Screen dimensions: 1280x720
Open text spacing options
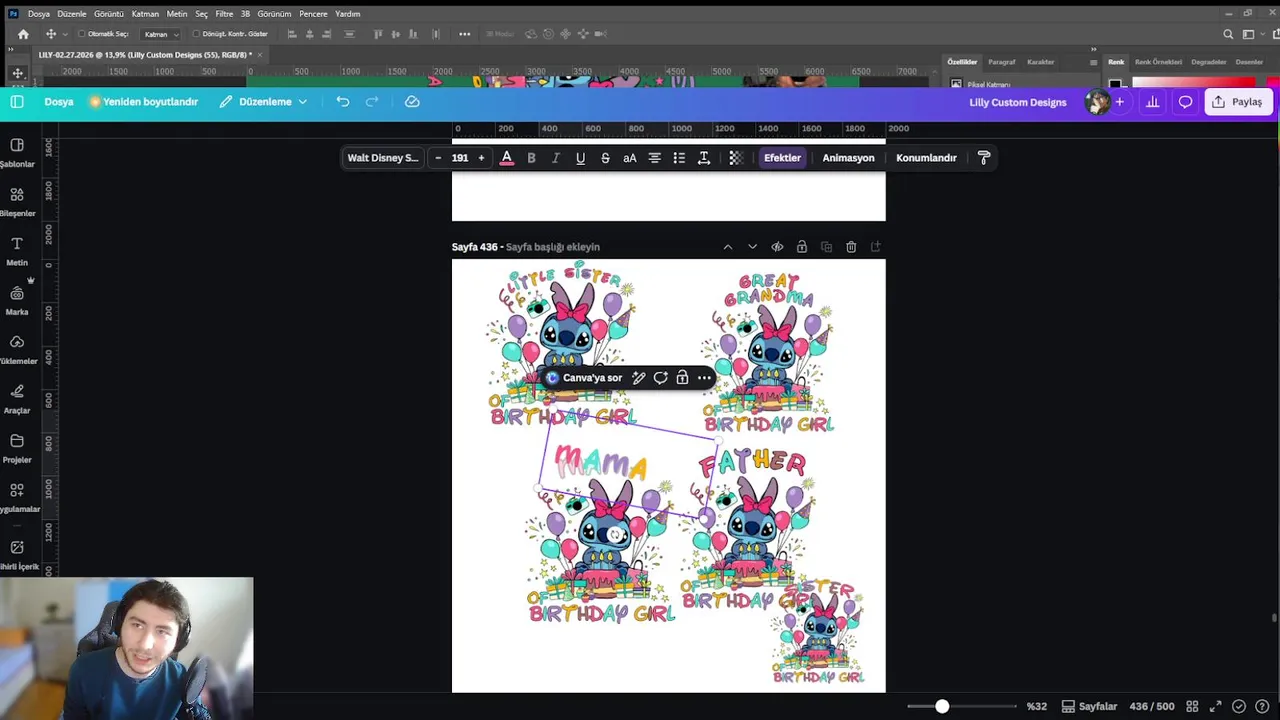(x=704, y=158)
